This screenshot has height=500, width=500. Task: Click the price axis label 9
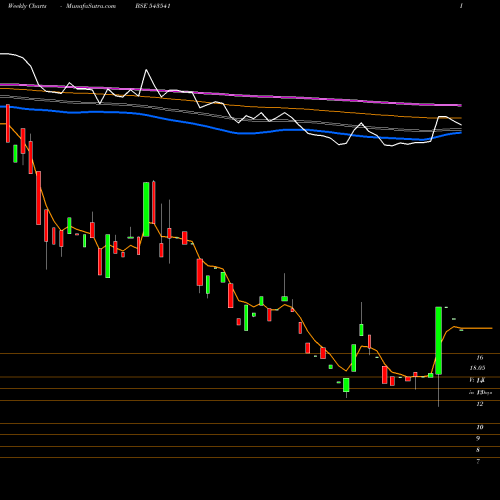point(478,439)
